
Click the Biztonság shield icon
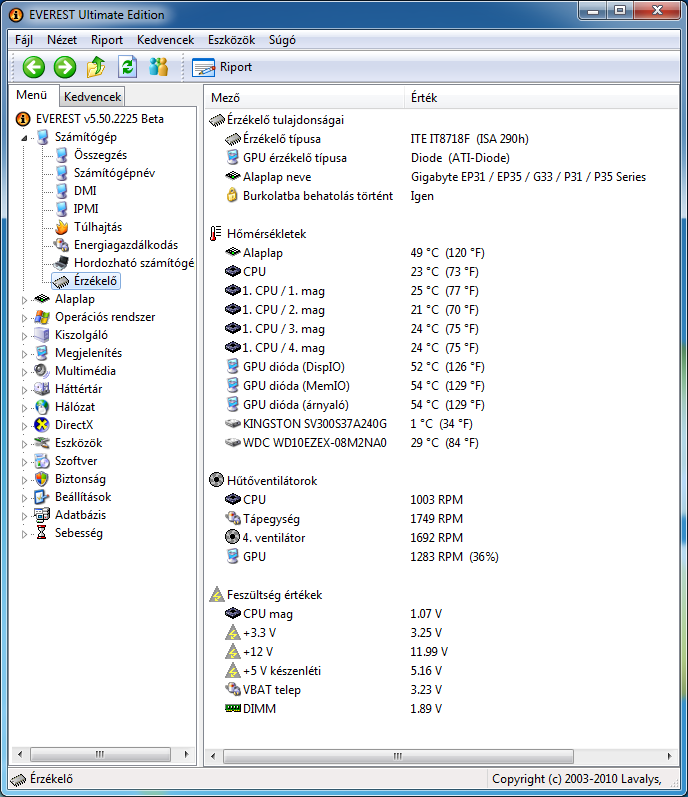[x=42, y=479]
